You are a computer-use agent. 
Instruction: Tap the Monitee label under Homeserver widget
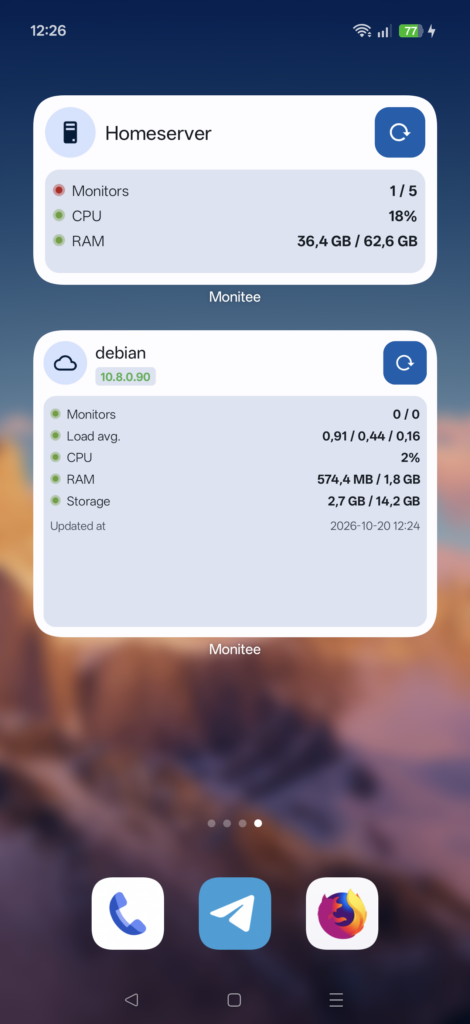[235, 297]
